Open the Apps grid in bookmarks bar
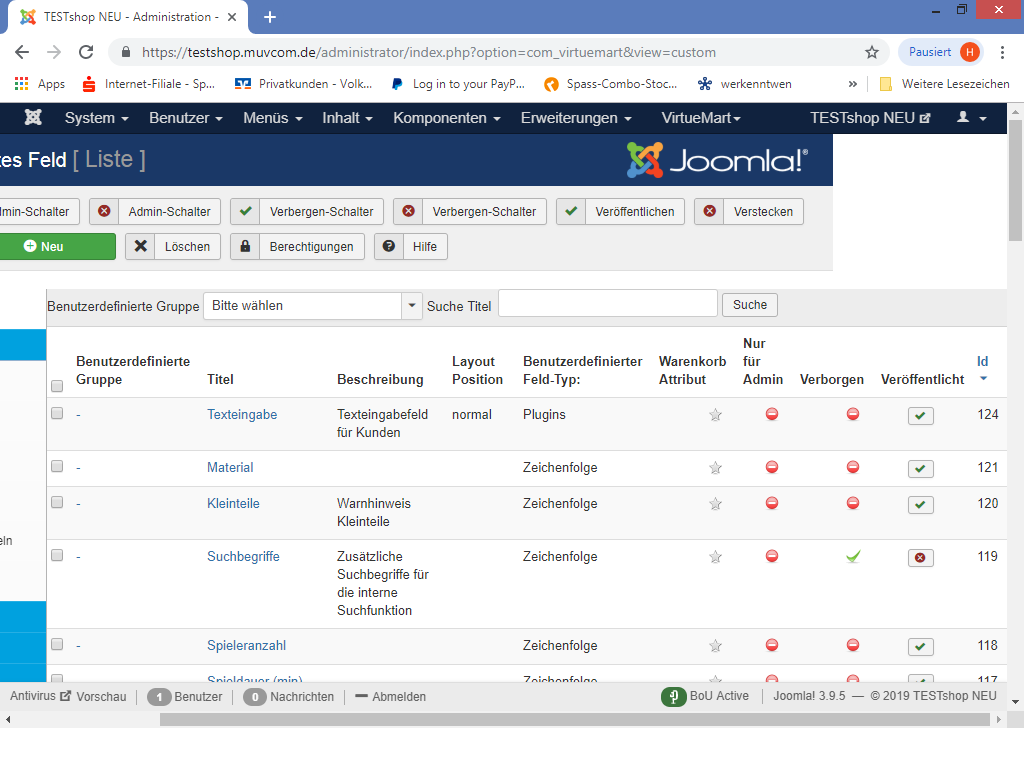 point(22,84)
